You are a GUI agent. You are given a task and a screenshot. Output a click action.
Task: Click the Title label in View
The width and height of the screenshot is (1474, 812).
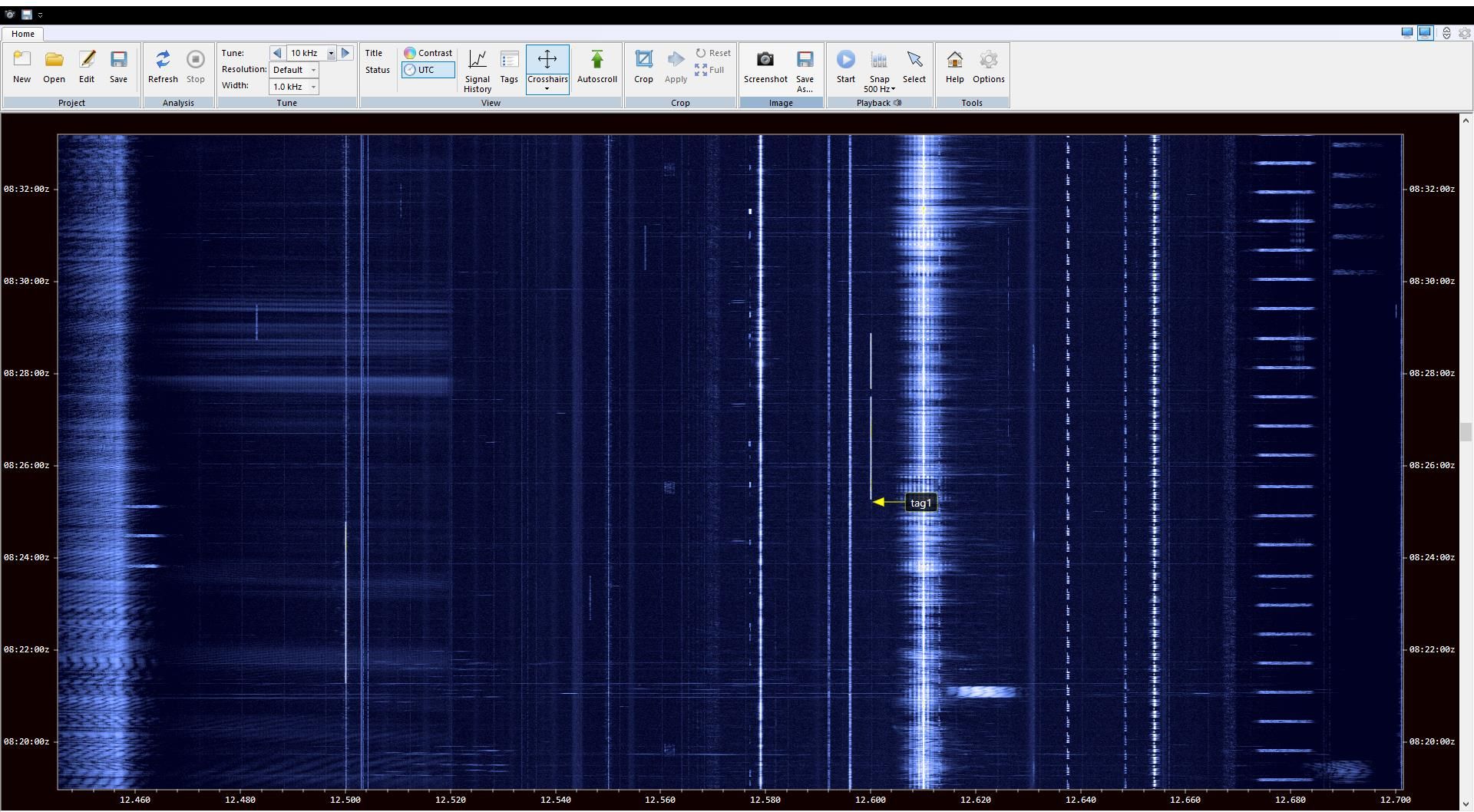pos(374,53)
